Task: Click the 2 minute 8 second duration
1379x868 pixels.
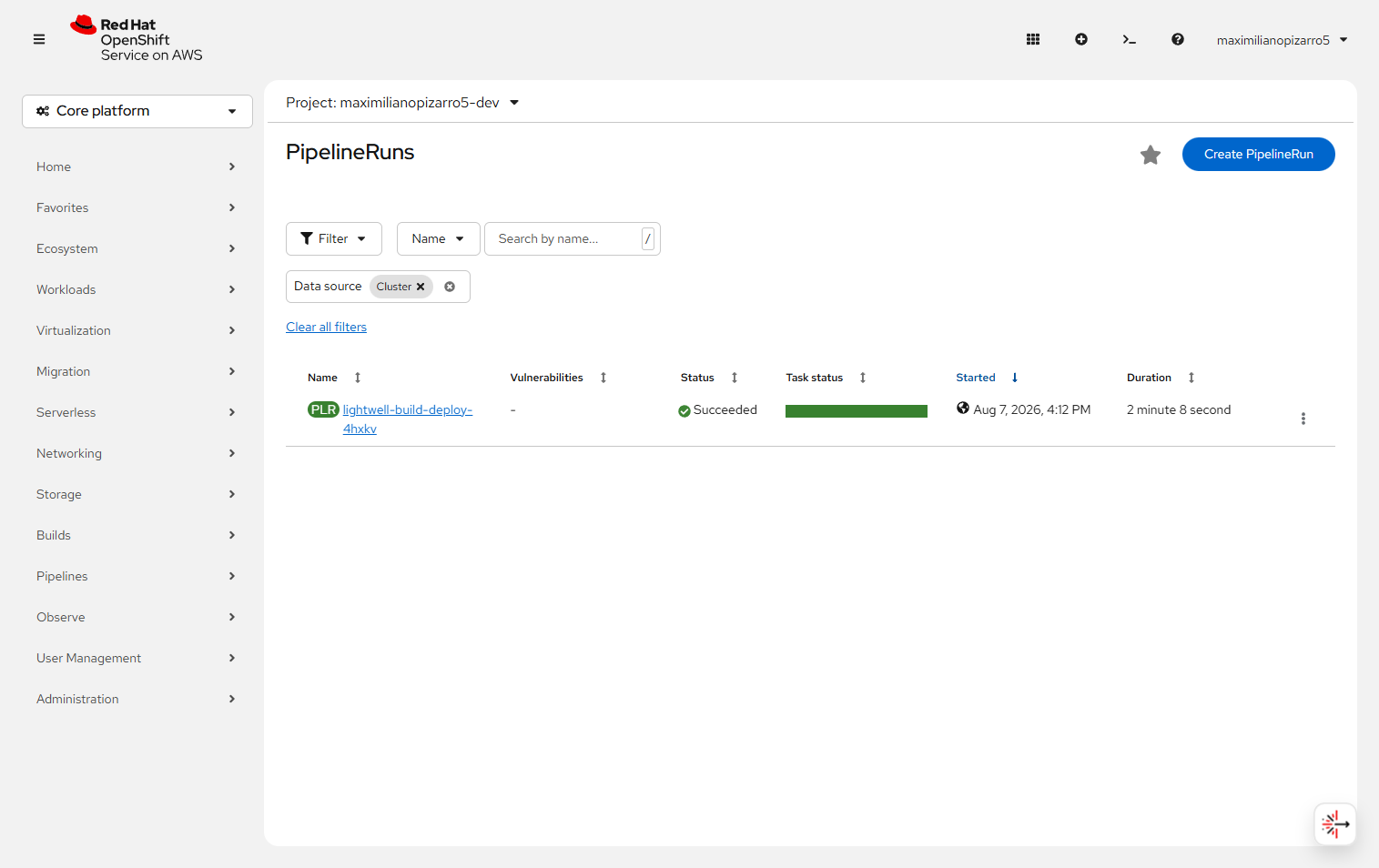Action: [1179, 410]
